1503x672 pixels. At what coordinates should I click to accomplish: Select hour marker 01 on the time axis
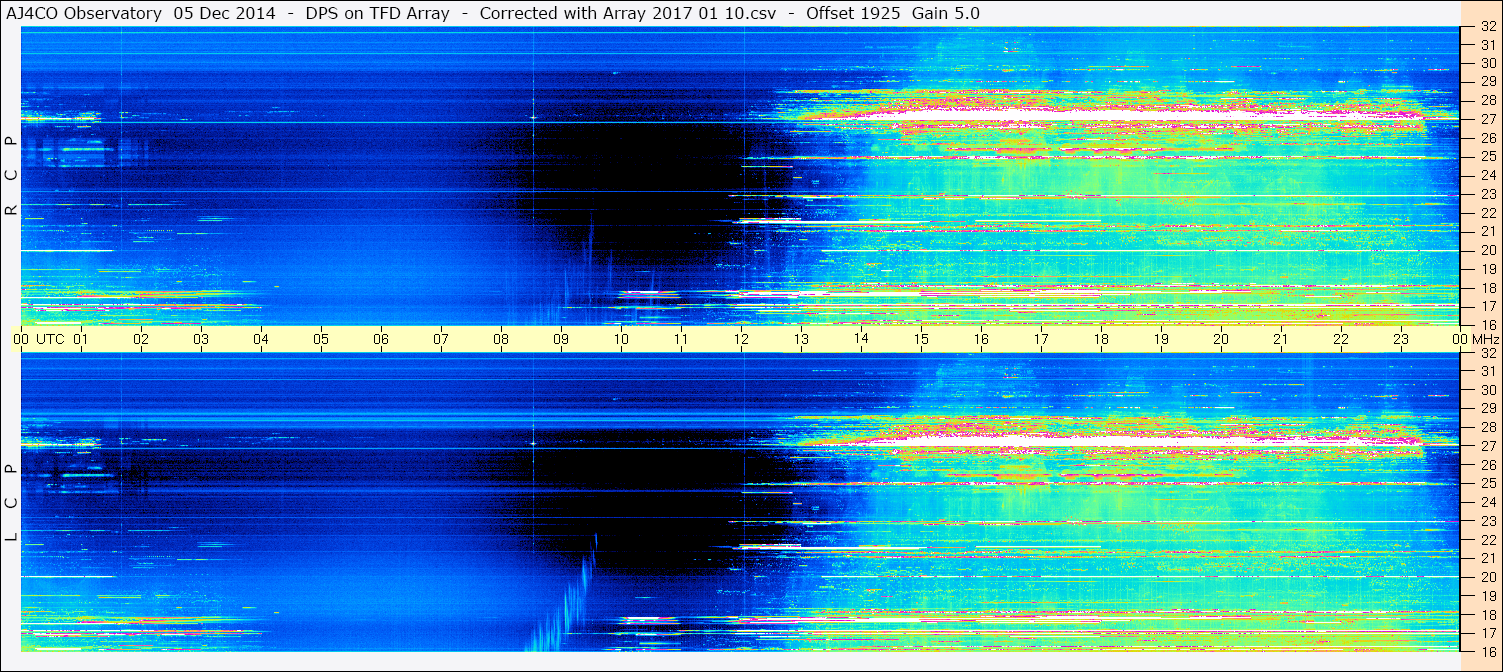81,339
